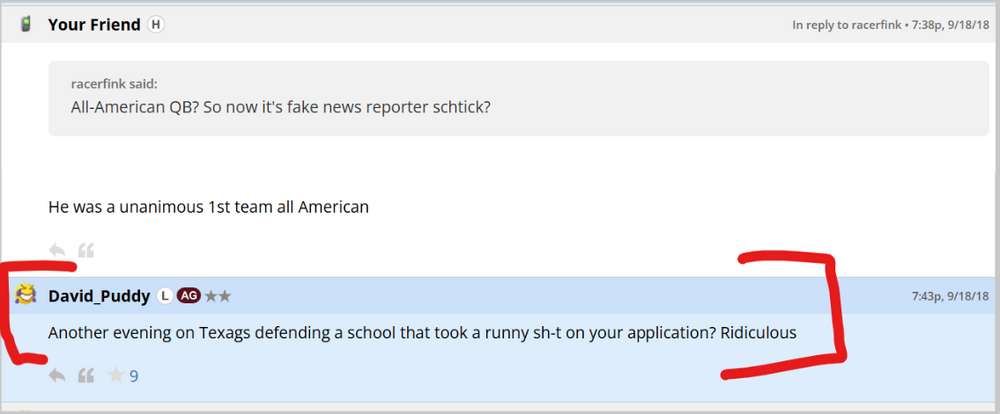The width and height of the screenshot is (1000, 414).
Task: Reply to Your Friend's post using arrow icon
Action: 58,250
